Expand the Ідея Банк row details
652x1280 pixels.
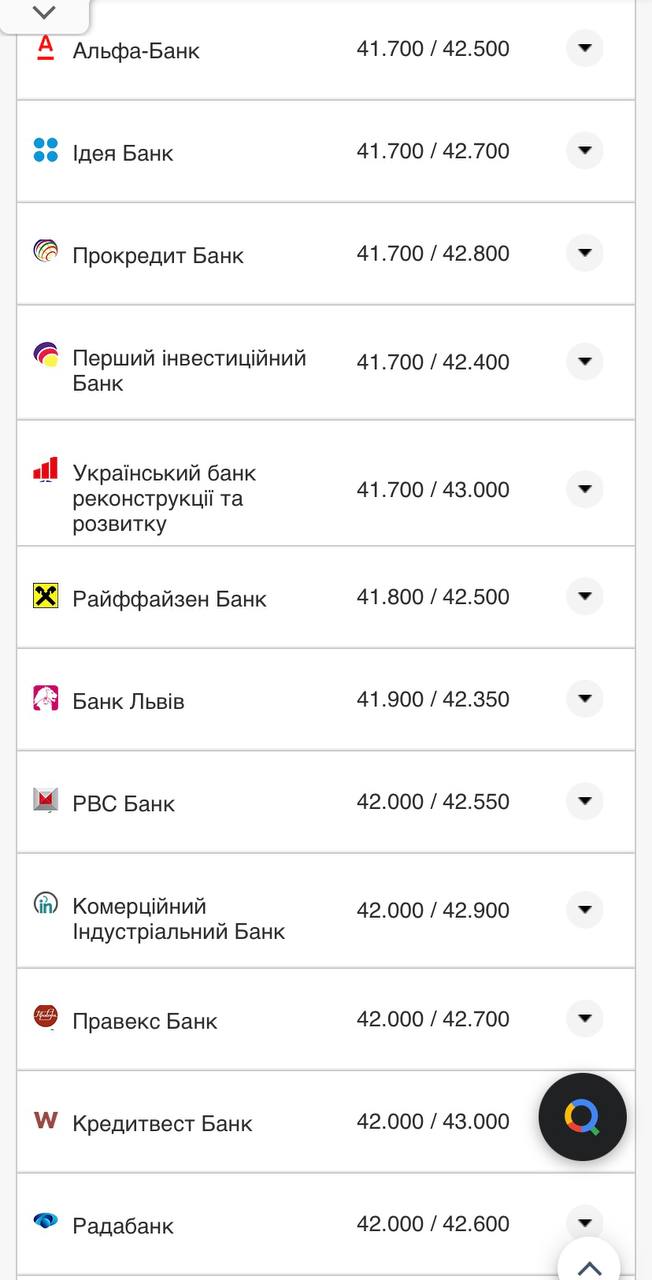[584, 151]
